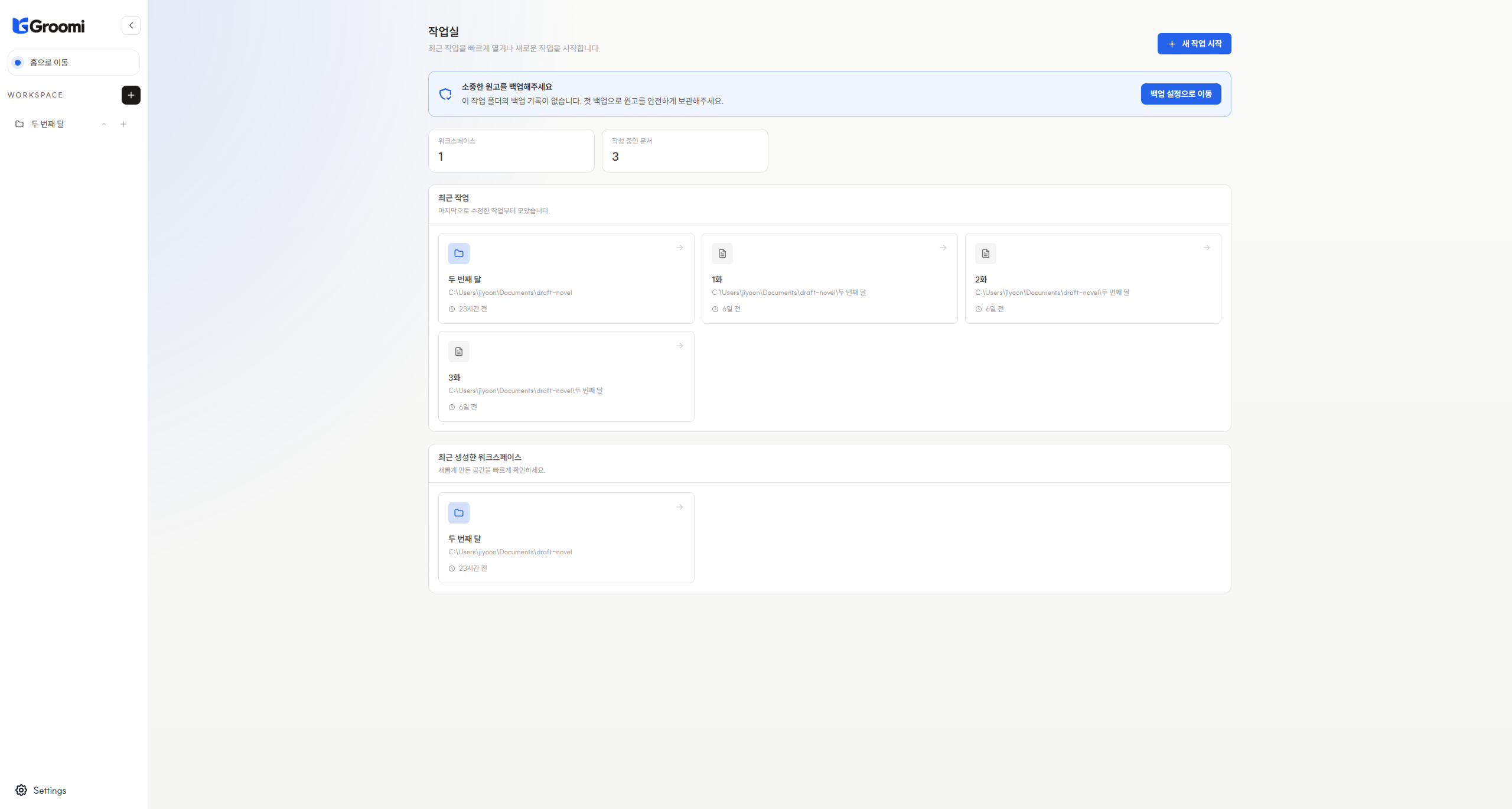Open the 3화 document title
This screenshot has height=809, width=1512.
(x=454, y=378)
